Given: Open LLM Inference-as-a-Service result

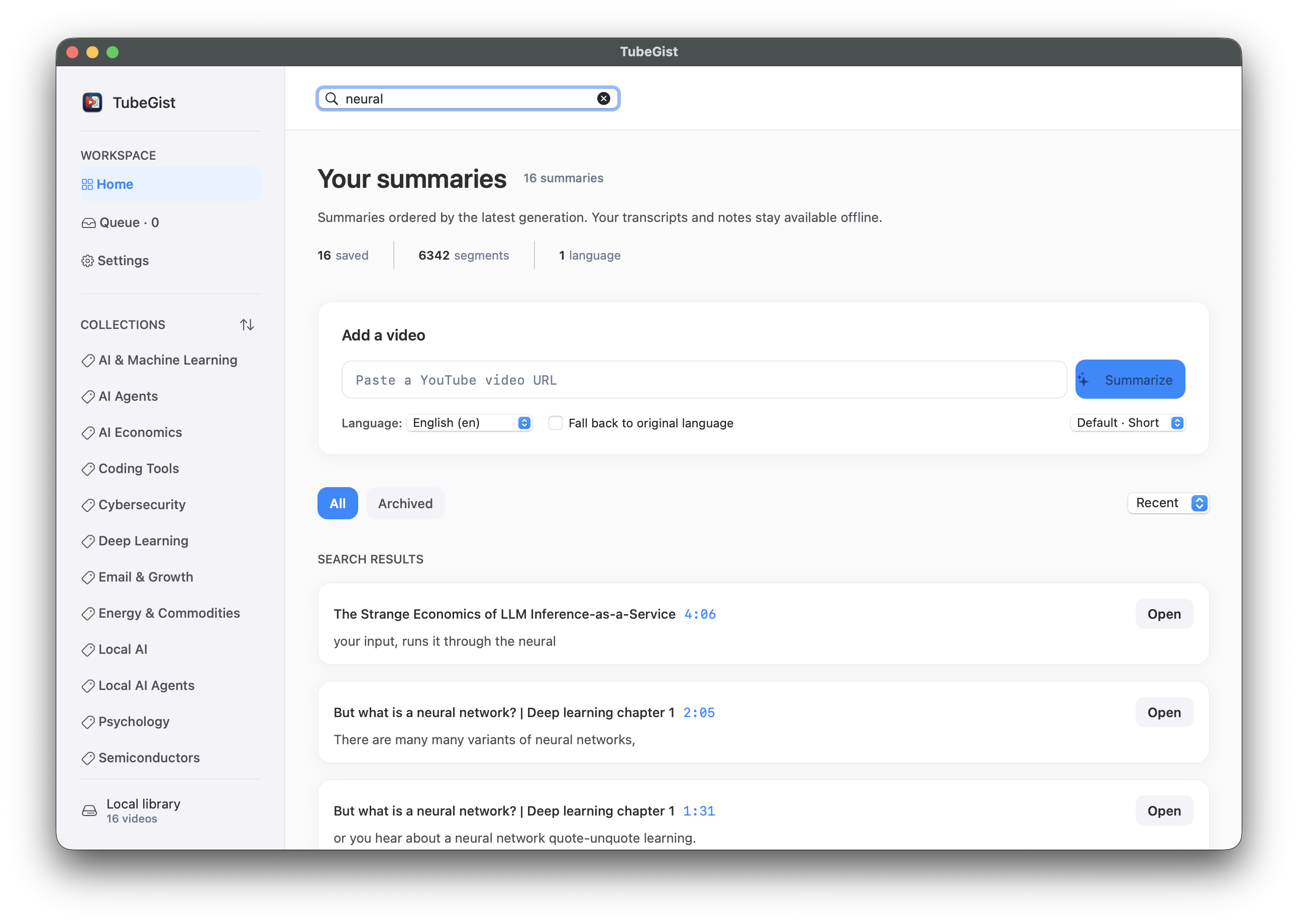Looking at the screenshot, I should (x=1164, y=614).
